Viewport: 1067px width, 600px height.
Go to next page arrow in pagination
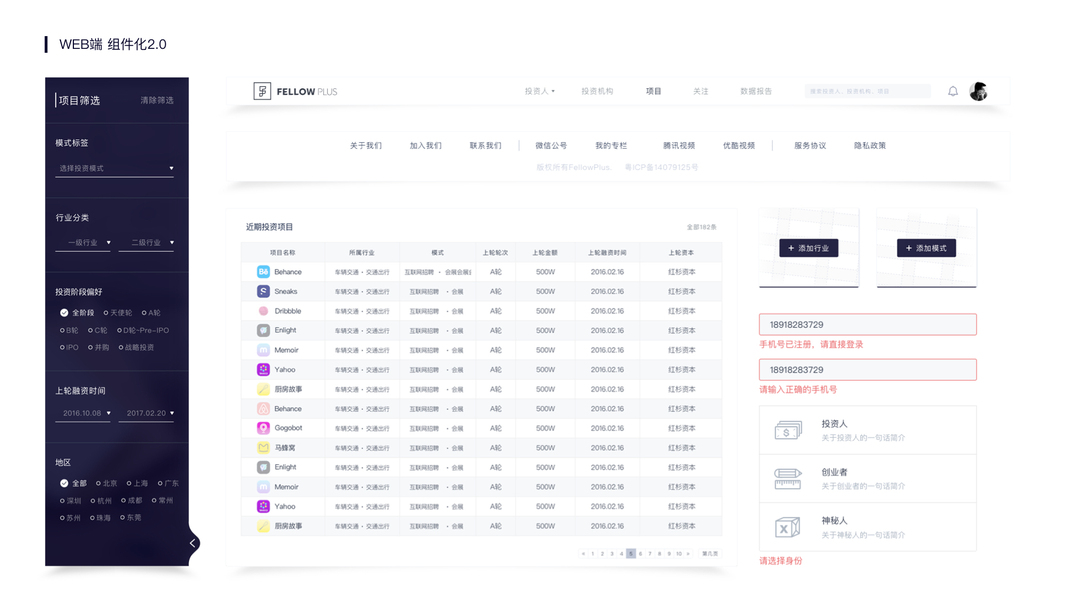tap(688, 554)
